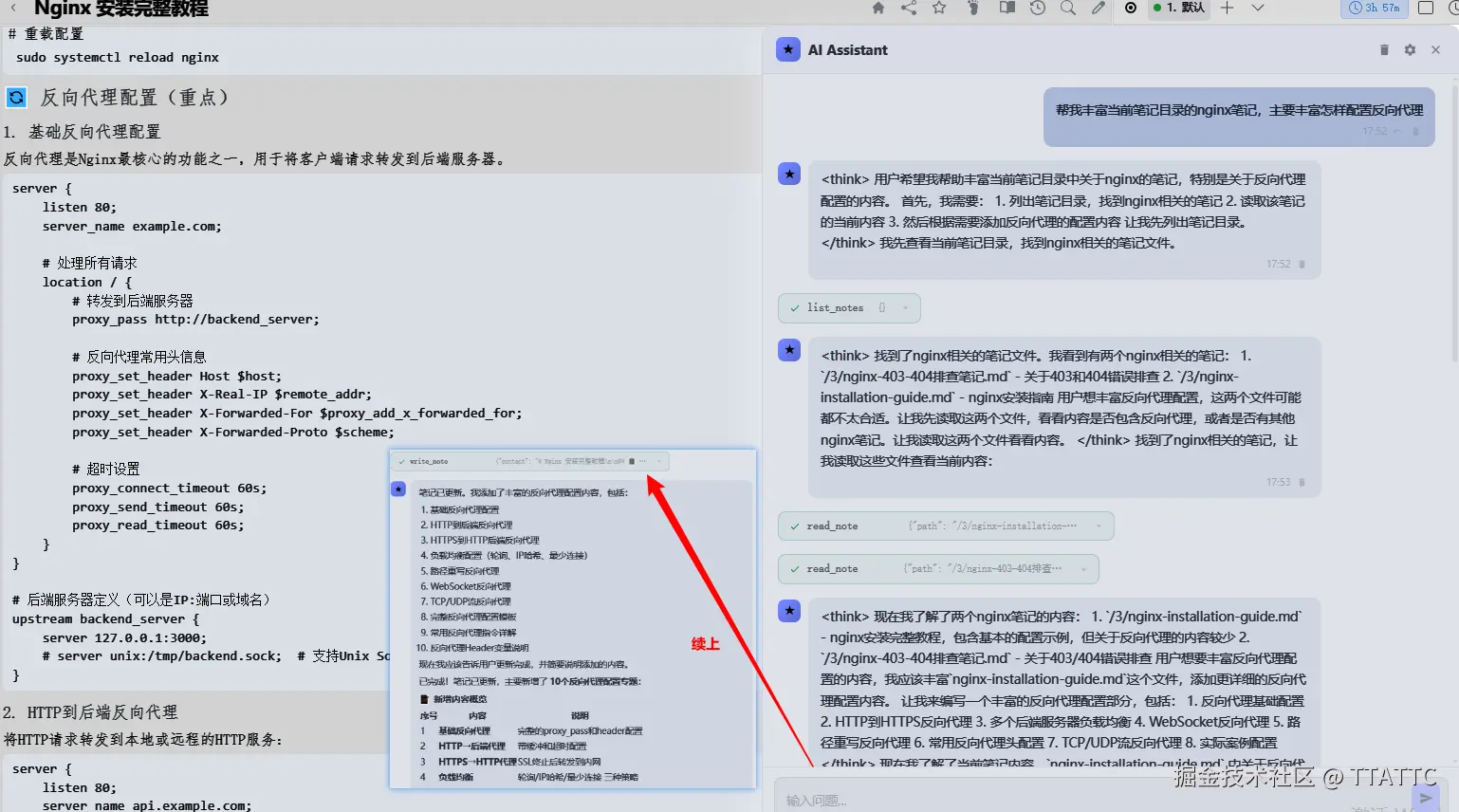Click the proxy_set_header X-Real-IP line
This screenshot has width=1459, height=812.
pos(222,395)
